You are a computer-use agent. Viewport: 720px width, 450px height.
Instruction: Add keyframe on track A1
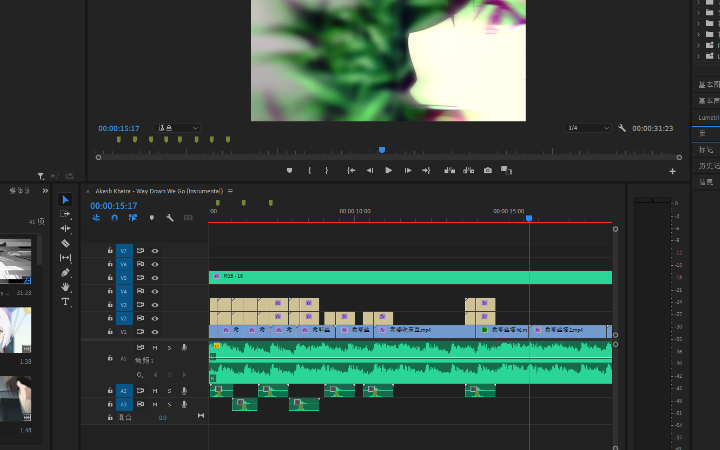[x=169, y=375]
